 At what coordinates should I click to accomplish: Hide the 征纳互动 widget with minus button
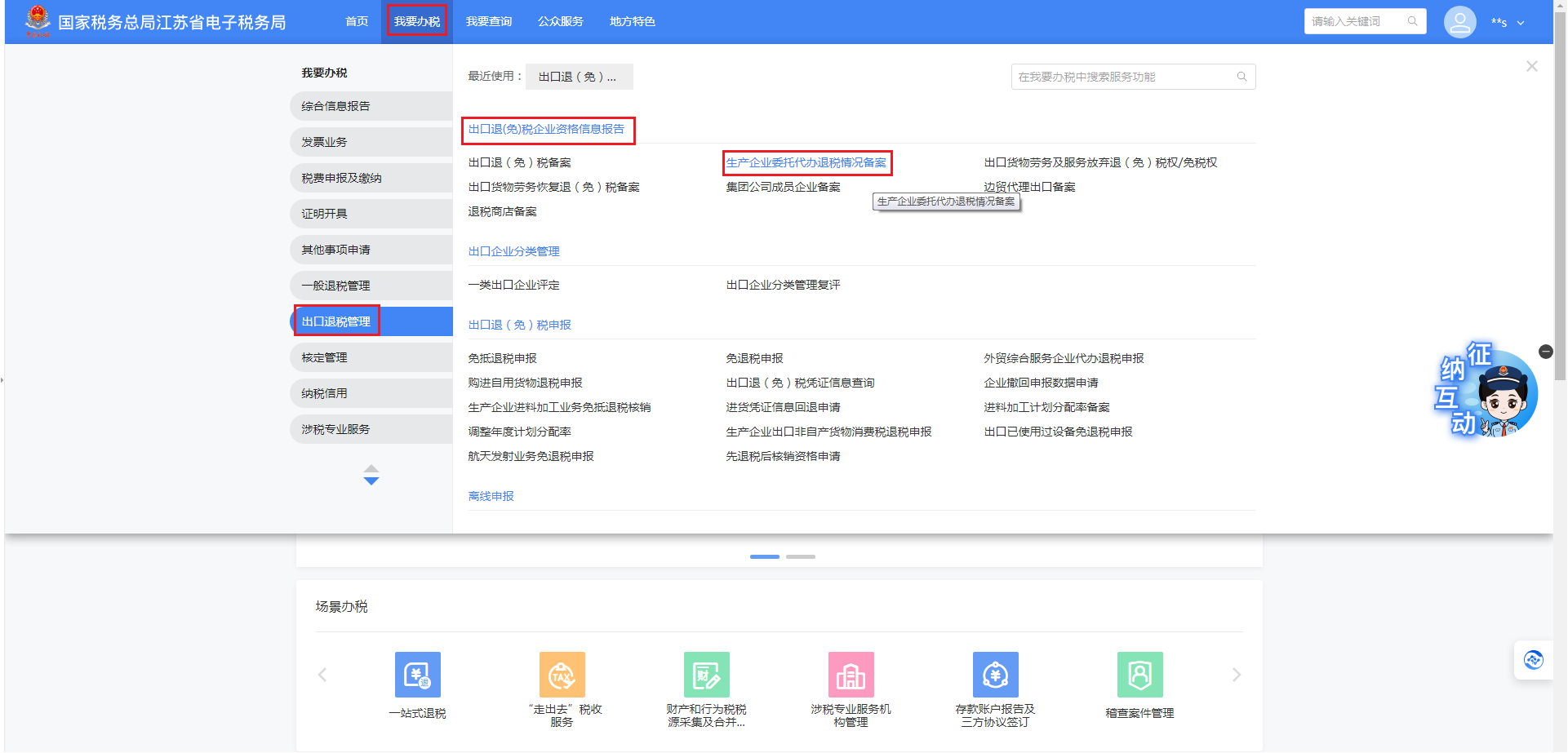[x=1545, y=352]
